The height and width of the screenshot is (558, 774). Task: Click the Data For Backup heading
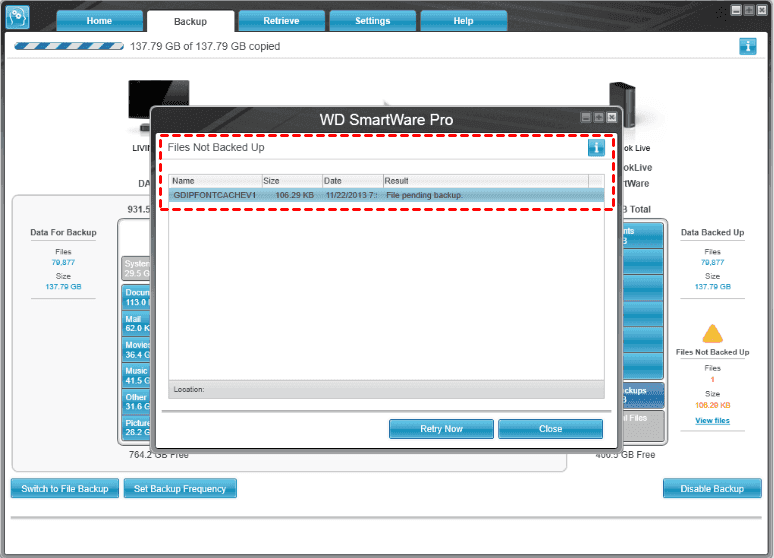63,232
